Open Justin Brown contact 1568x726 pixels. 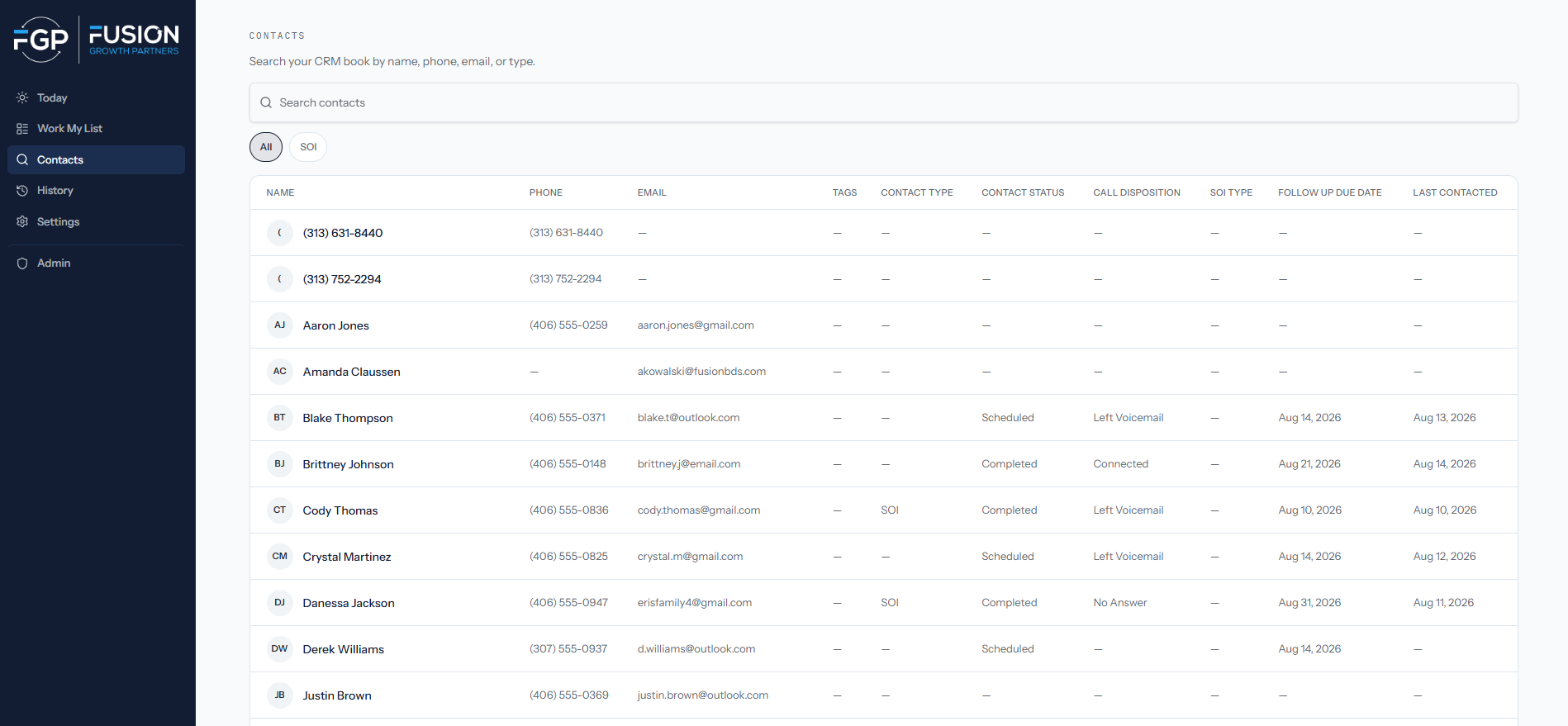(x=337, y=695)
